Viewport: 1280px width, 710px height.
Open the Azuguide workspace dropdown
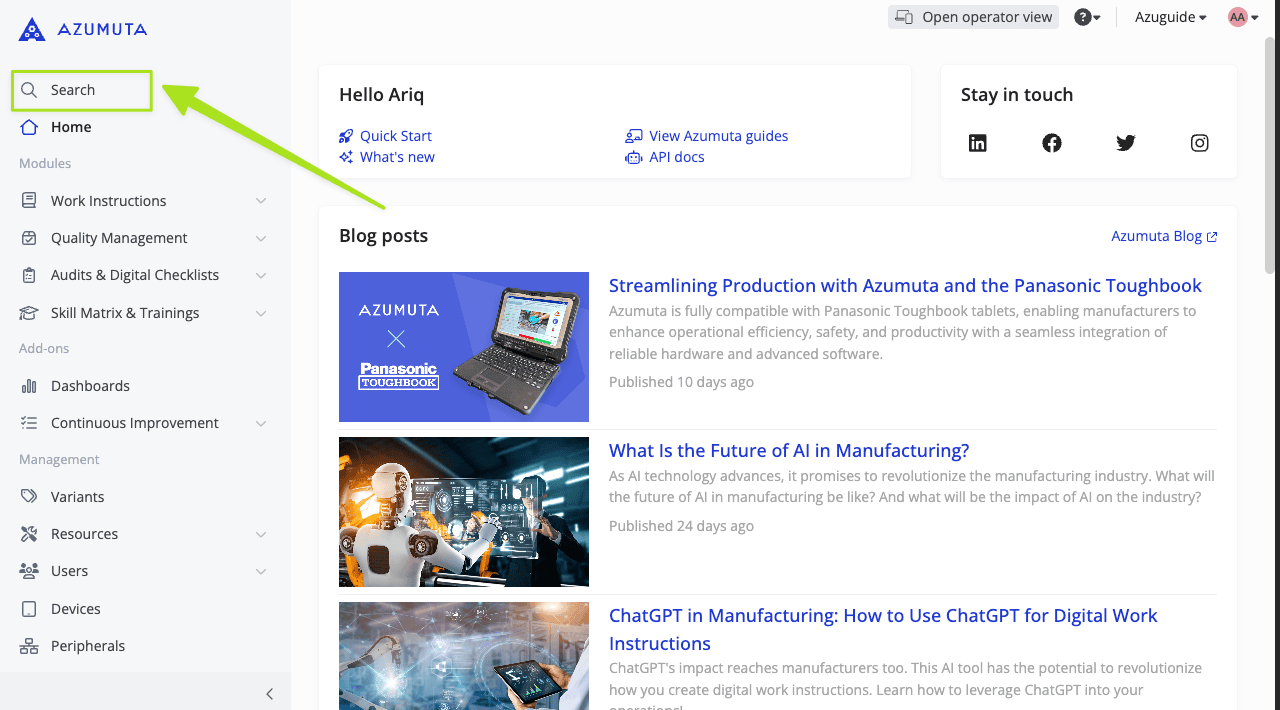coord(1170,17)
